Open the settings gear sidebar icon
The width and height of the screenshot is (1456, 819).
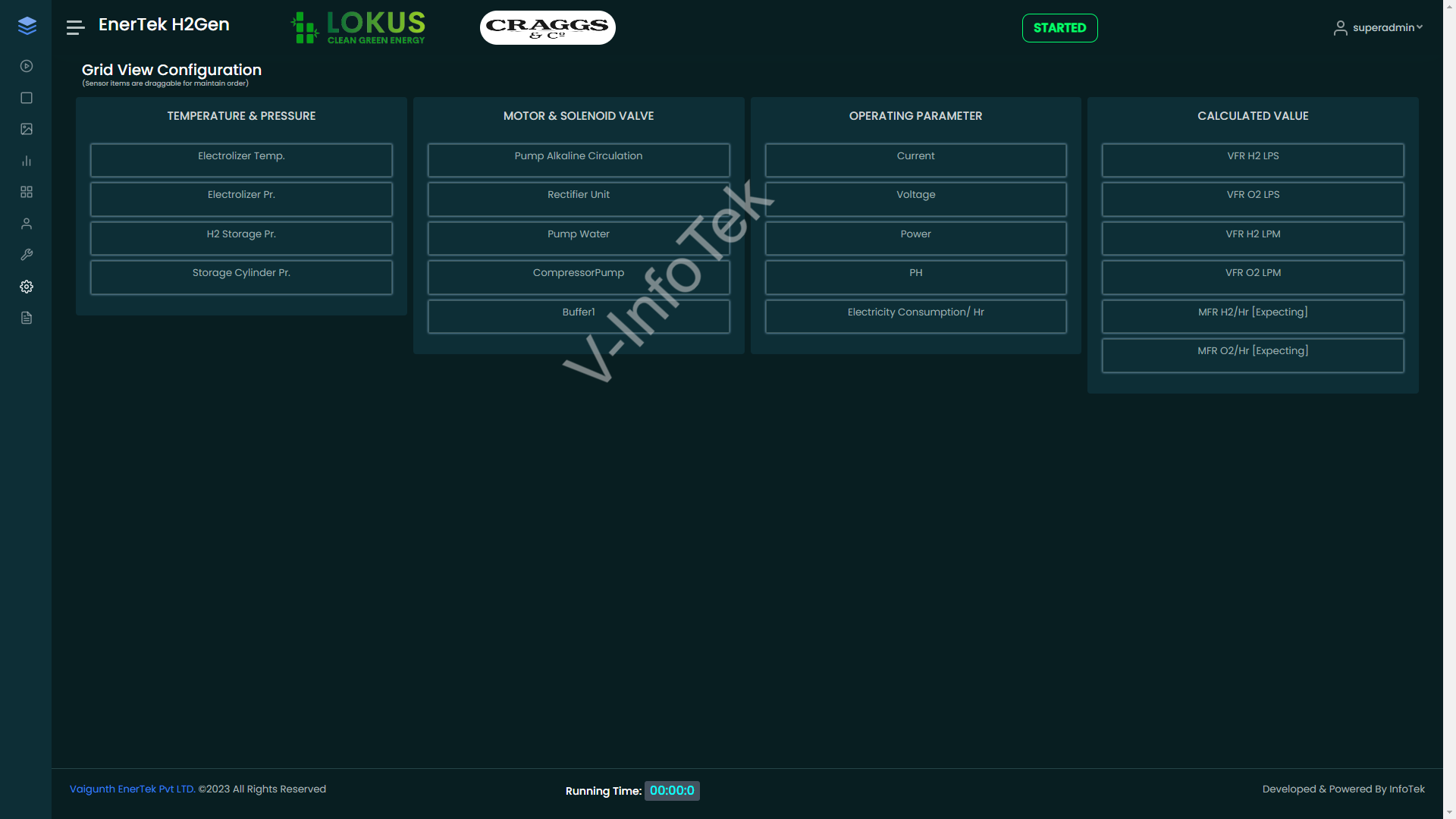[27, 287]
